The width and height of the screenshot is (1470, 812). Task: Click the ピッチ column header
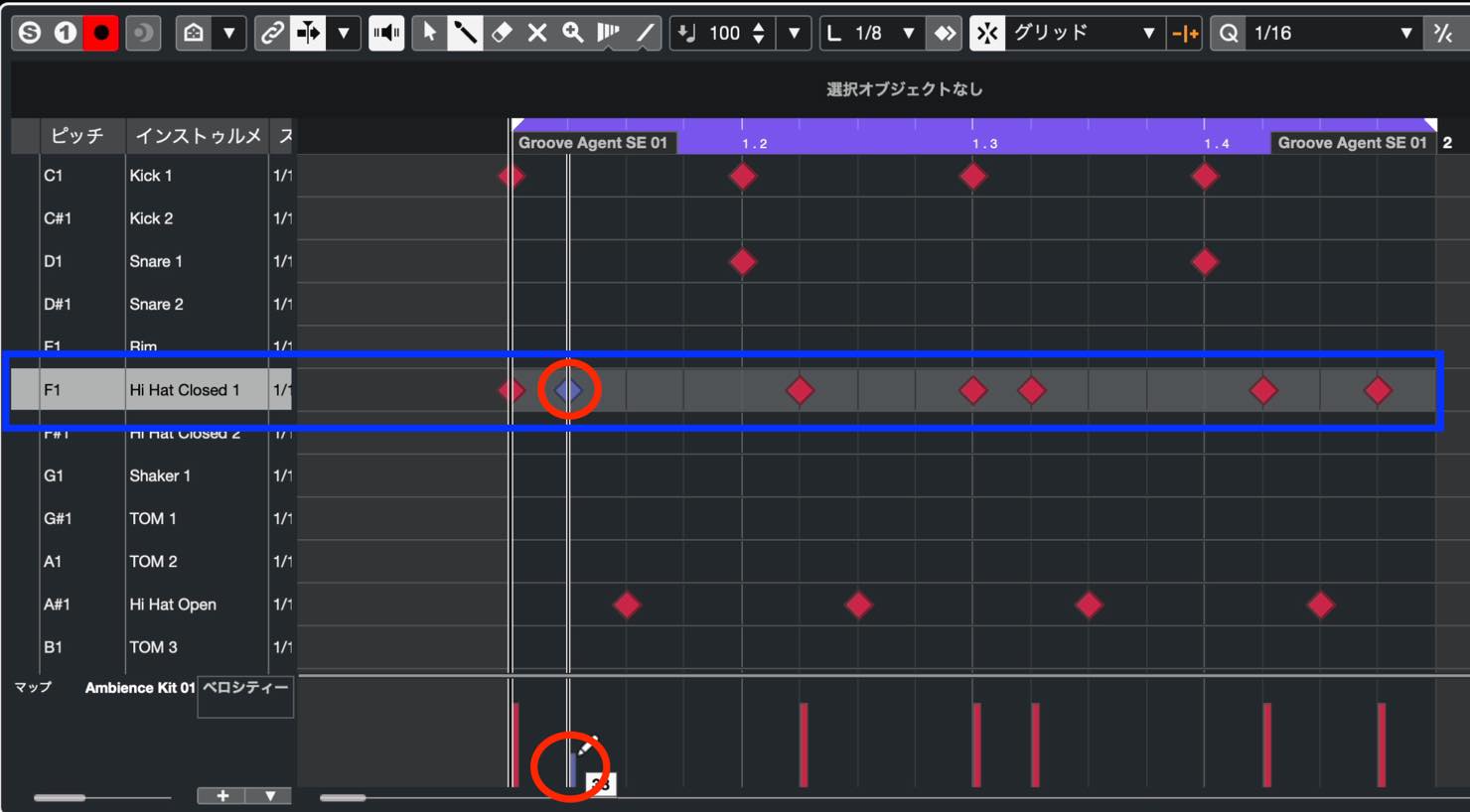pyautogui.click(x=76, y=136)
